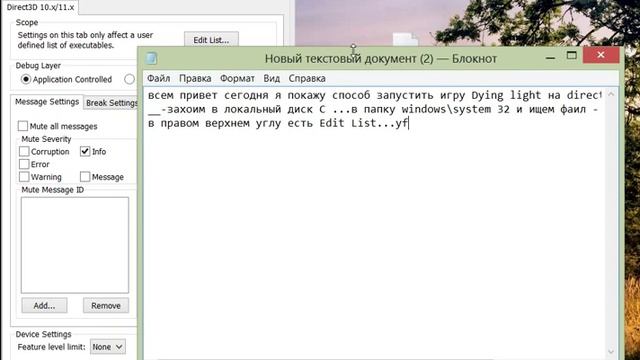Open the Feature level limit dropdown

[107, 347]
